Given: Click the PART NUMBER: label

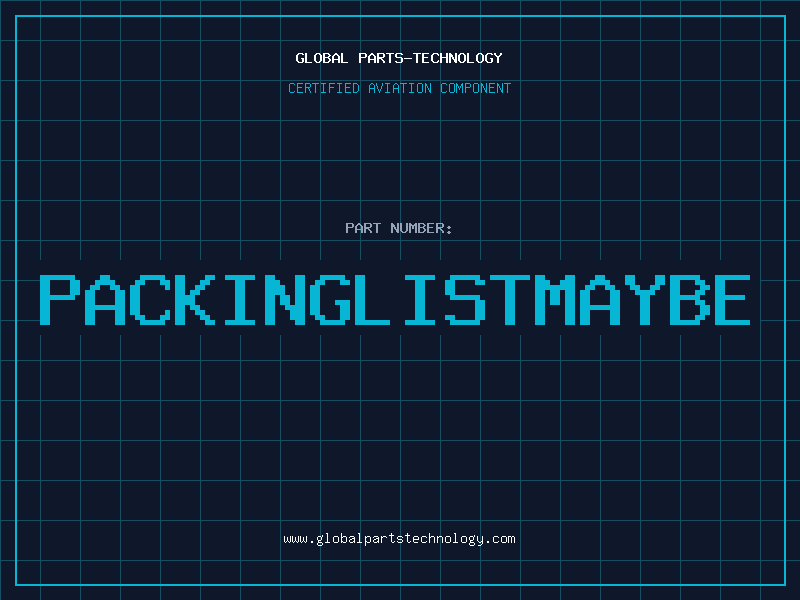Looking at the screenshot, I should [398, 228].
